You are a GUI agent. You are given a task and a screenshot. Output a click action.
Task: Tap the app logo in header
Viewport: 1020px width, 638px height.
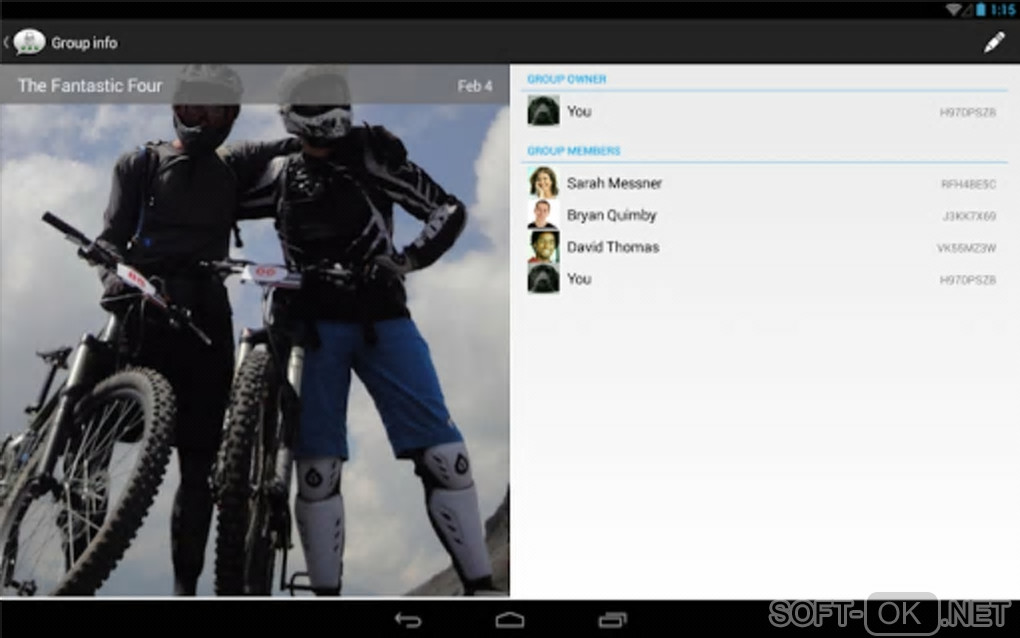point(29,42)
